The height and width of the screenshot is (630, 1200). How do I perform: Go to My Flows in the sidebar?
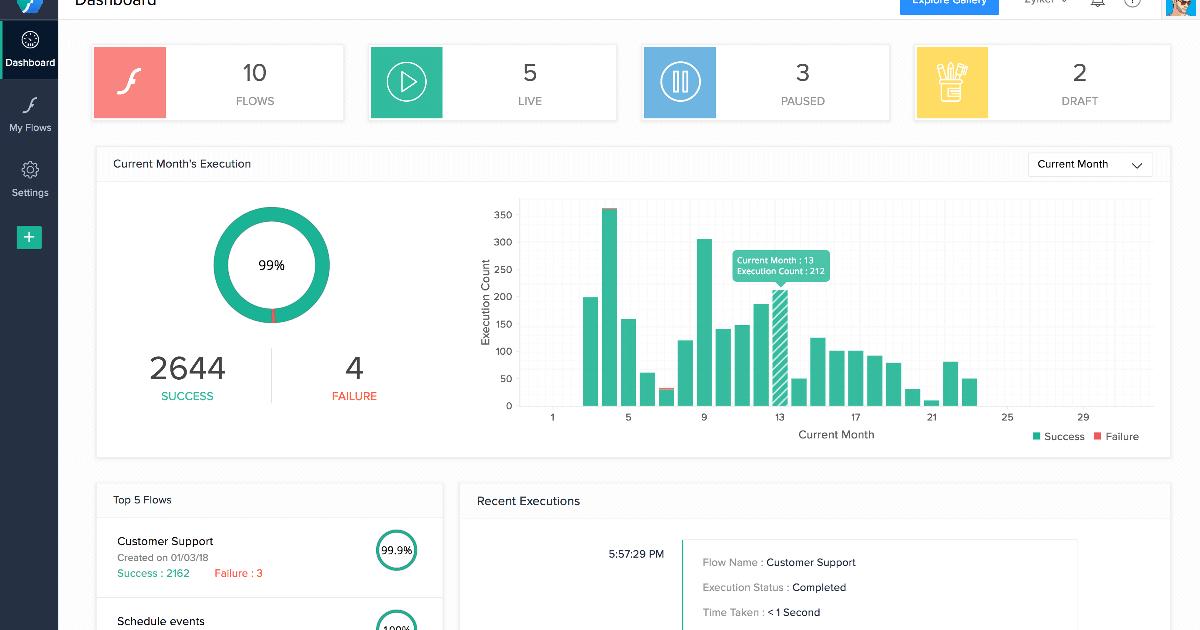pyautogui.click(x=30, y=113)
